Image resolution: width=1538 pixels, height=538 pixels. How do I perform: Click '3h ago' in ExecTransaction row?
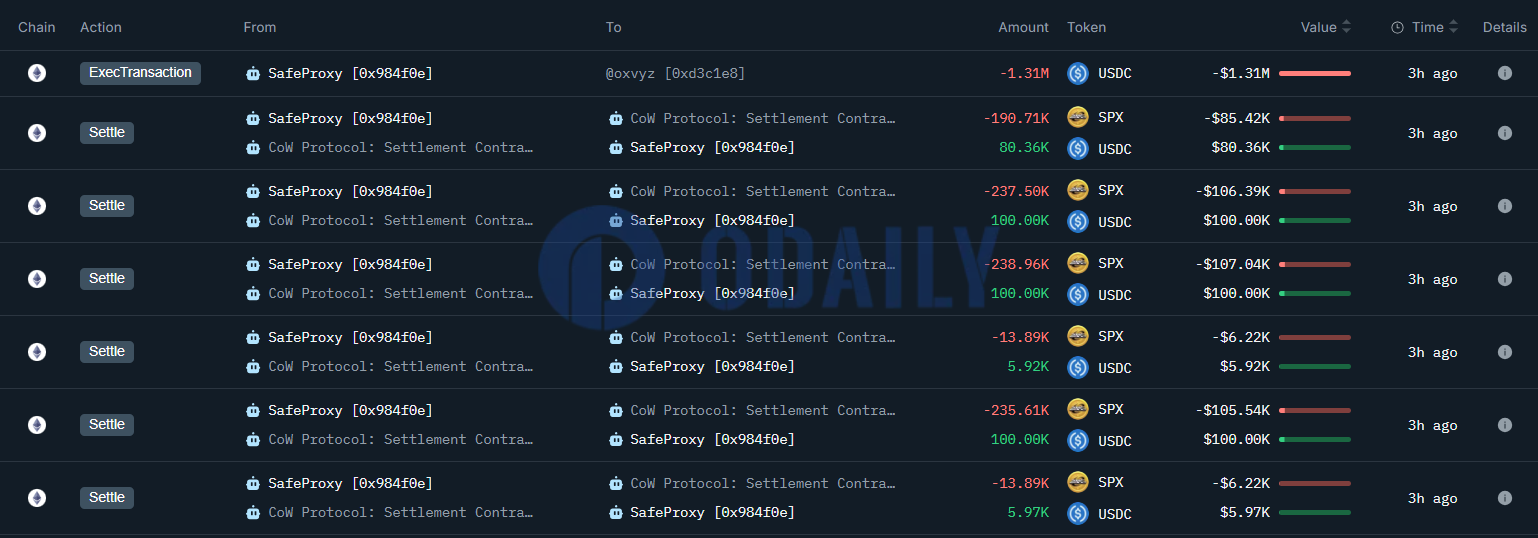coord(1432,74)
